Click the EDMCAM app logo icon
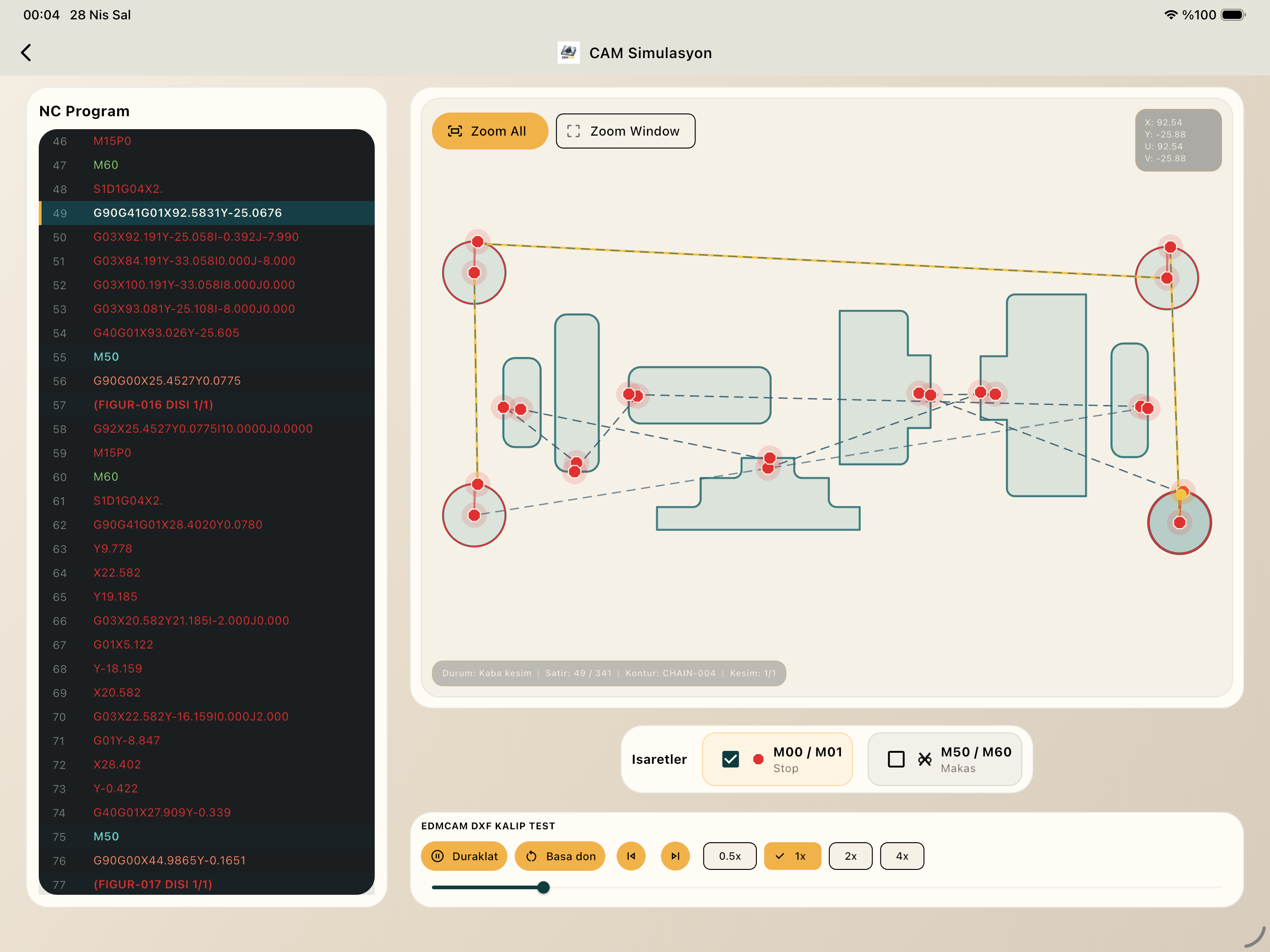 click(x=569, y=53)
